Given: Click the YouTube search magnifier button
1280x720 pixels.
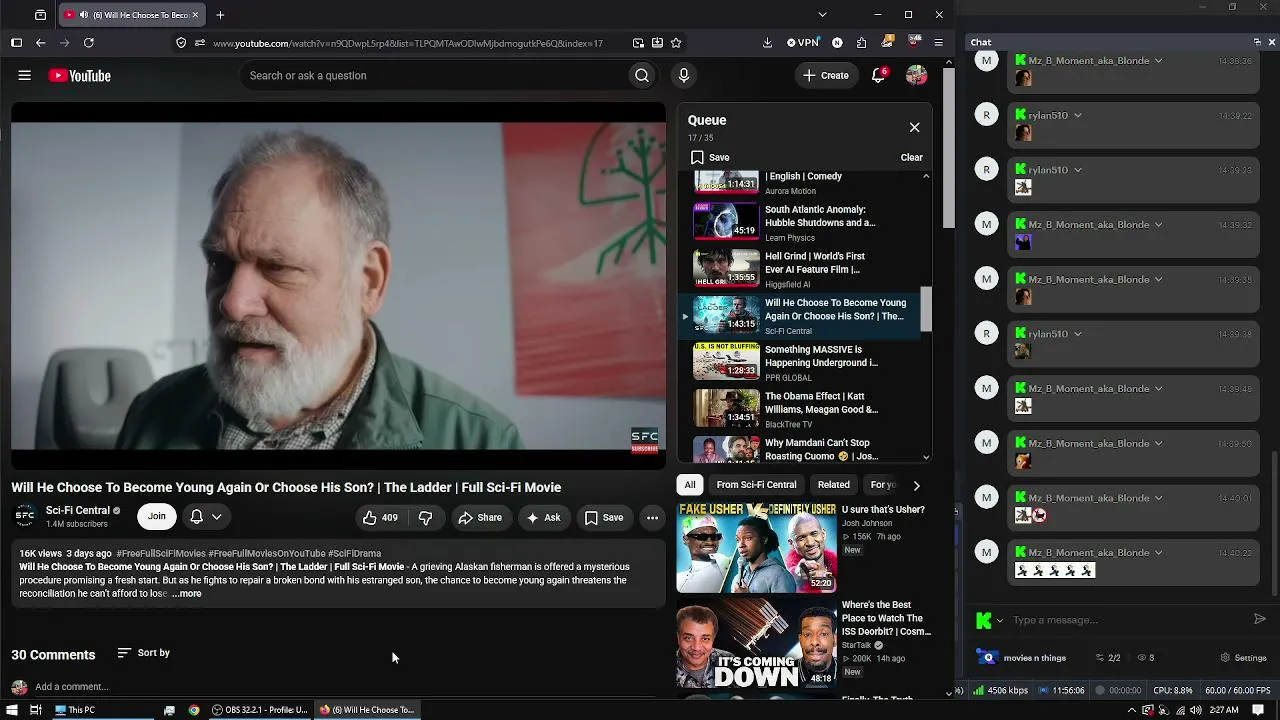Looking at the screenshot, I should 642,75.
